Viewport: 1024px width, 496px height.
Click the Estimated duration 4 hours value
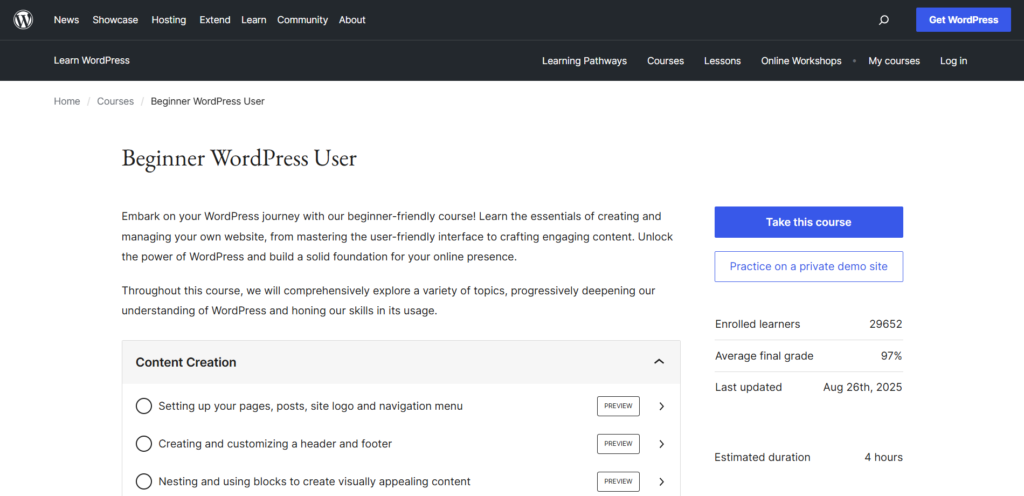(x=884, y=457)
